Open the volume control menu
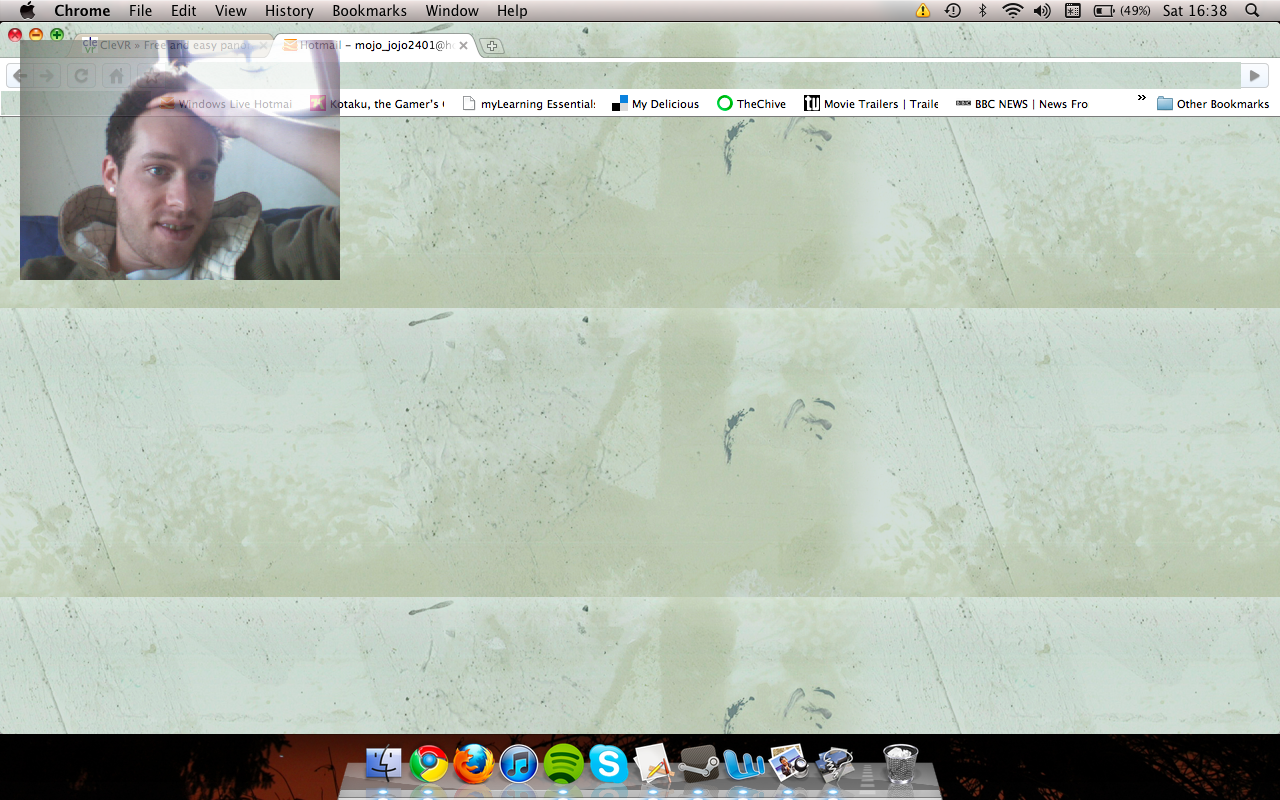Viewport: 1280px width, 800px height. 1042,11
